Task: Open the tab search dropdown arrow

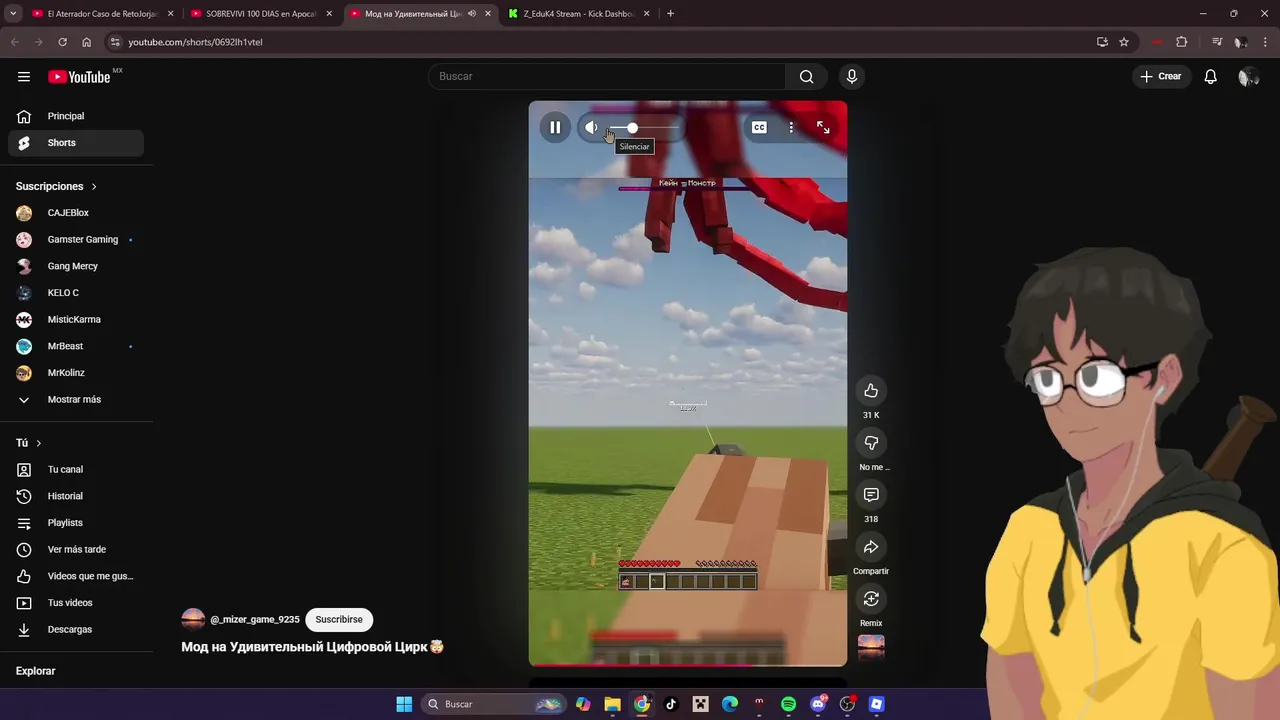Action: 13,14
